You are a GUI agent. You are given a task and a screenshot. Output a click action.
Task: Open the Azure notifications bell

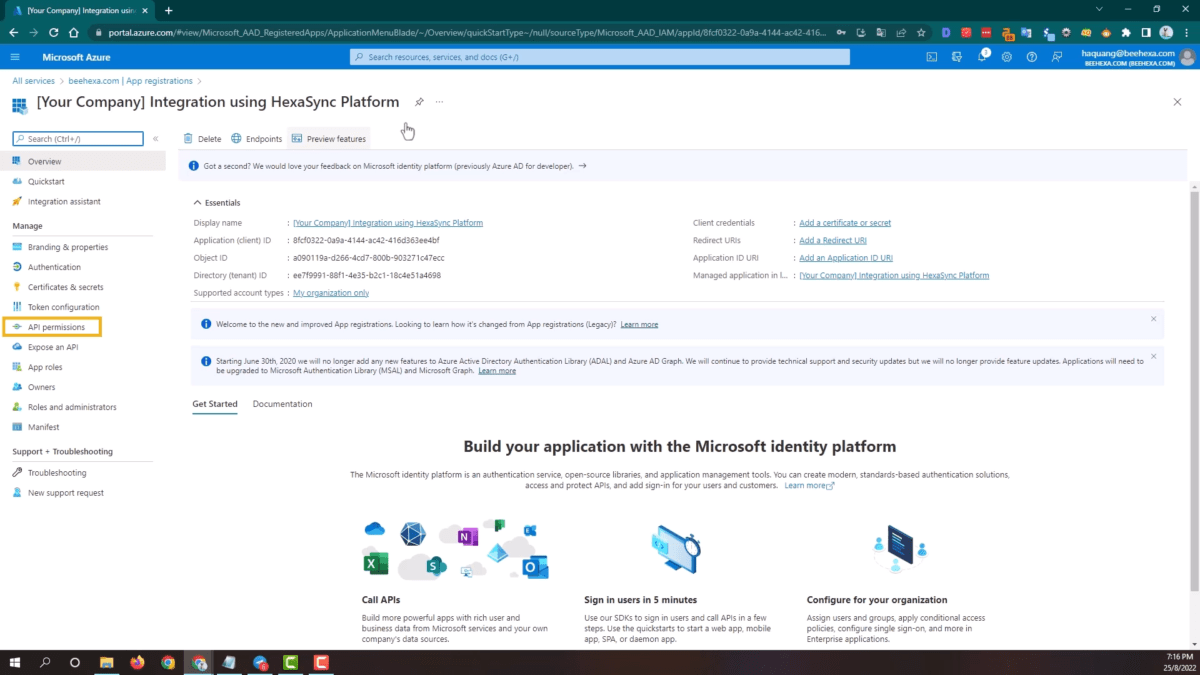[x=981, y=57]
